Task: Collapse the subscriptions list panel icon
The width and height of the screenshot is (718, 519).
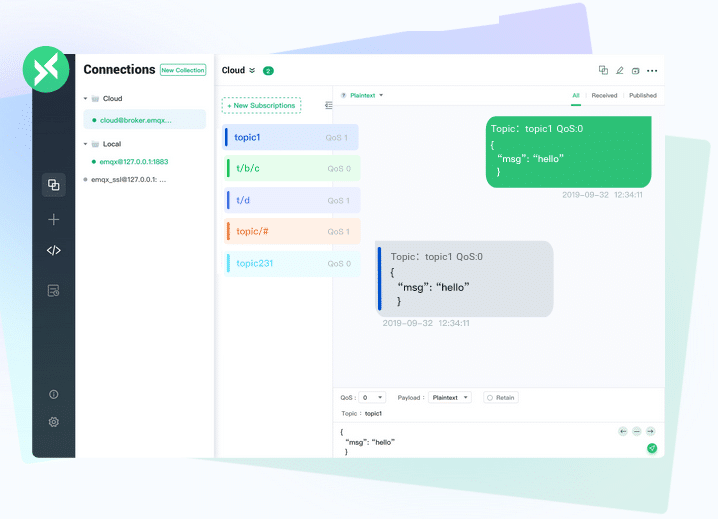Action: pyautogui.click(x=329, y=105)
